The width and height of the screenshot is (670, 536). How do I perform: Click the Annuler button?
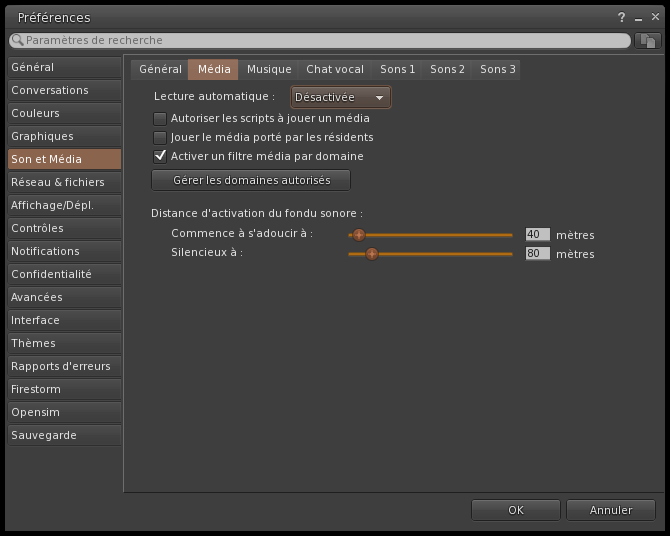(x=610, y=510)
